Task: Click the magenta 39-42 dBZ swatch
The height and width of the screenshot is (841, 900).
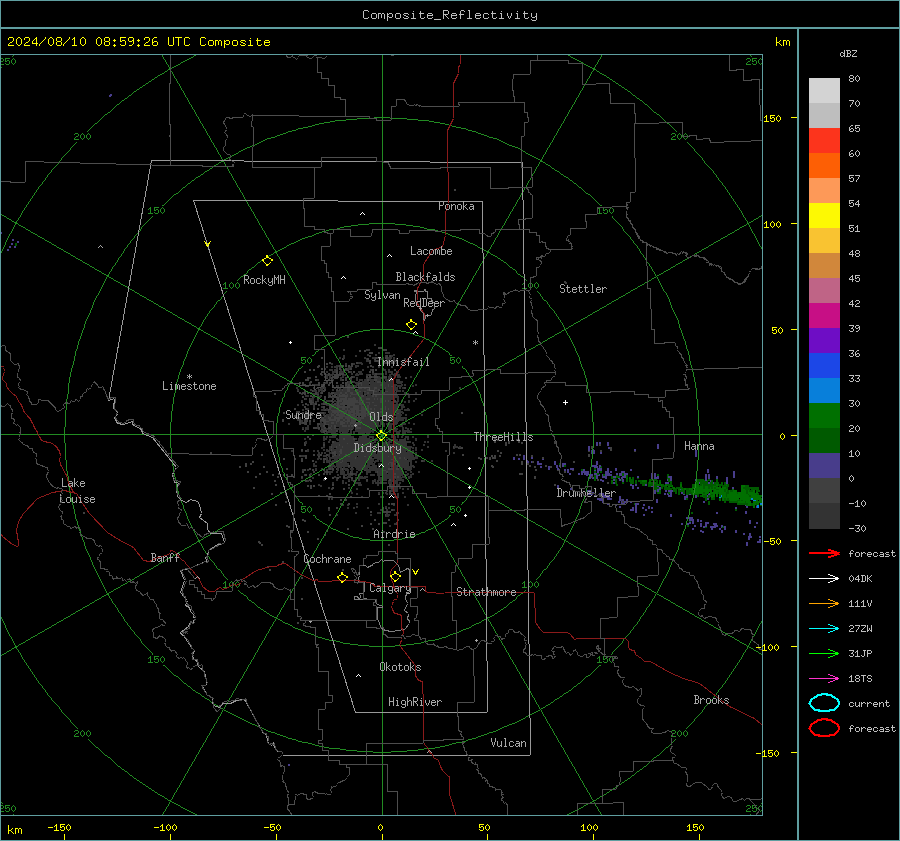Action: point(824,316)
